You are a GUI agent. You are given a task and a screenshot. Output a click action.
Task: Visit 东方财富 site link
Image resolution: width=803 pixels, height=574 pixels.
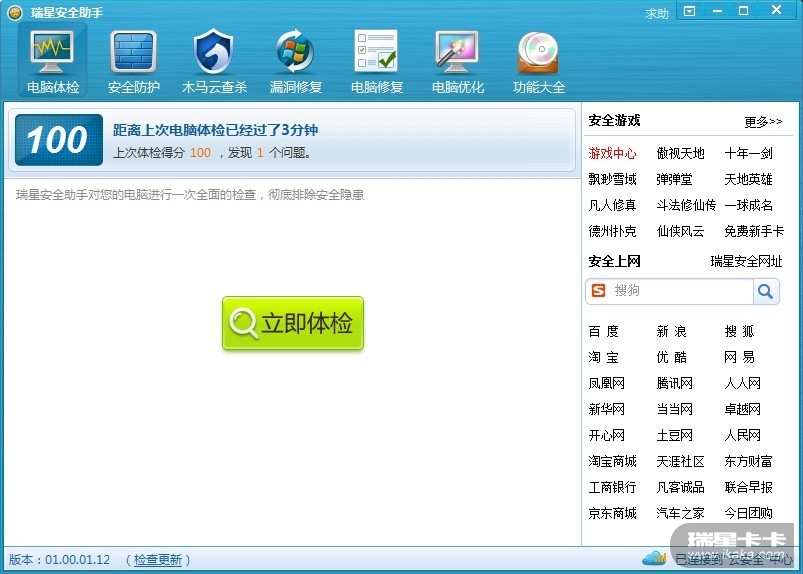(x=748, y=461)
